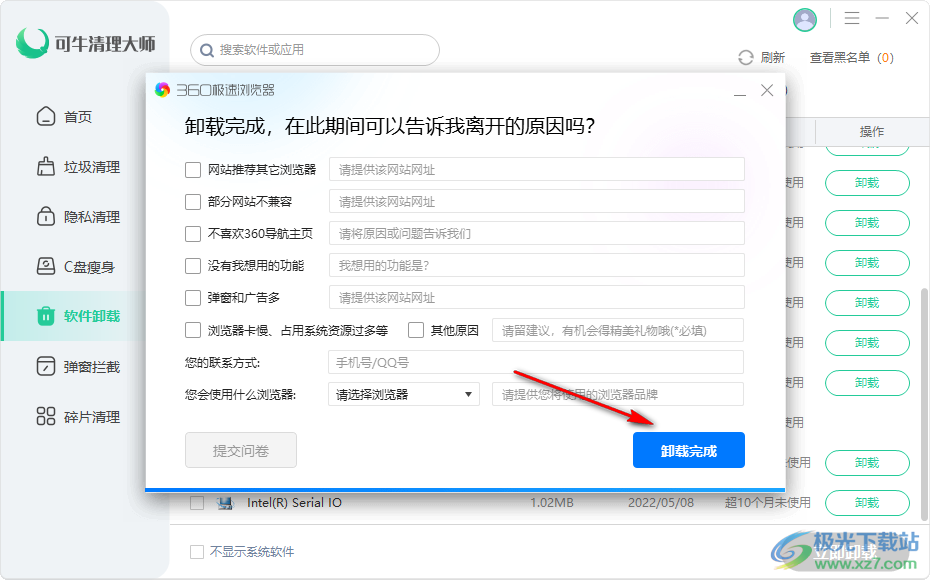Click the refresh icon next to 刷新
Screen dimensions: 930x580
click(x=746, y=58)
